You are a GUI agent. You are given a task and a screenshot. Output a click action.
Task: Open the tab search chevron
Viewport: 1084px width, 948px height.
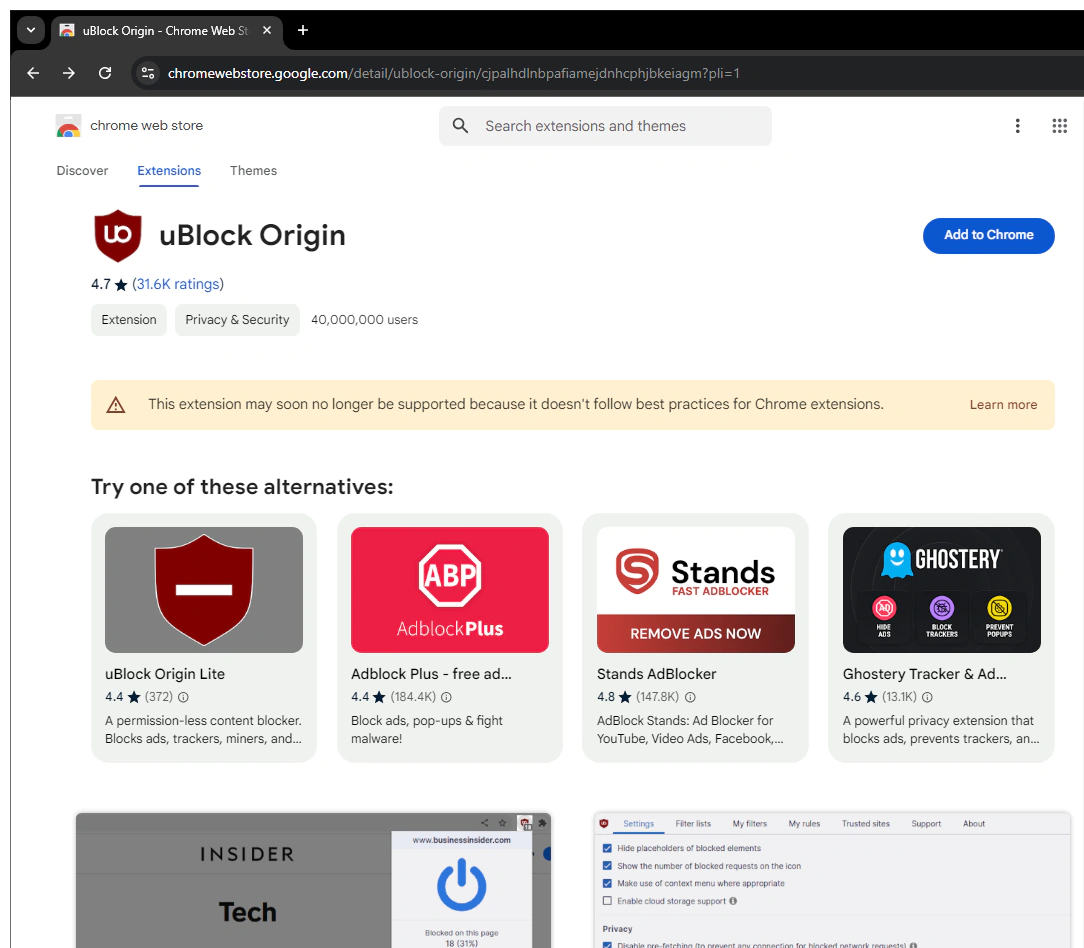point(30,30)
